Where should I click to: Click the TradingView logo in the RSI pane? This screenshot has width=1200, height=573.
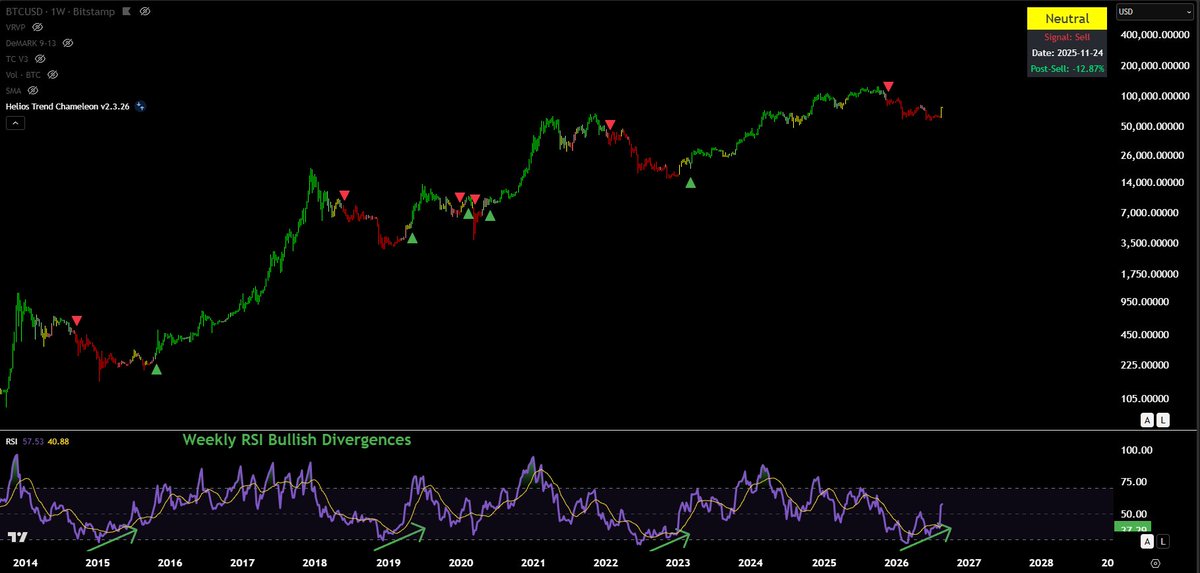15,538
